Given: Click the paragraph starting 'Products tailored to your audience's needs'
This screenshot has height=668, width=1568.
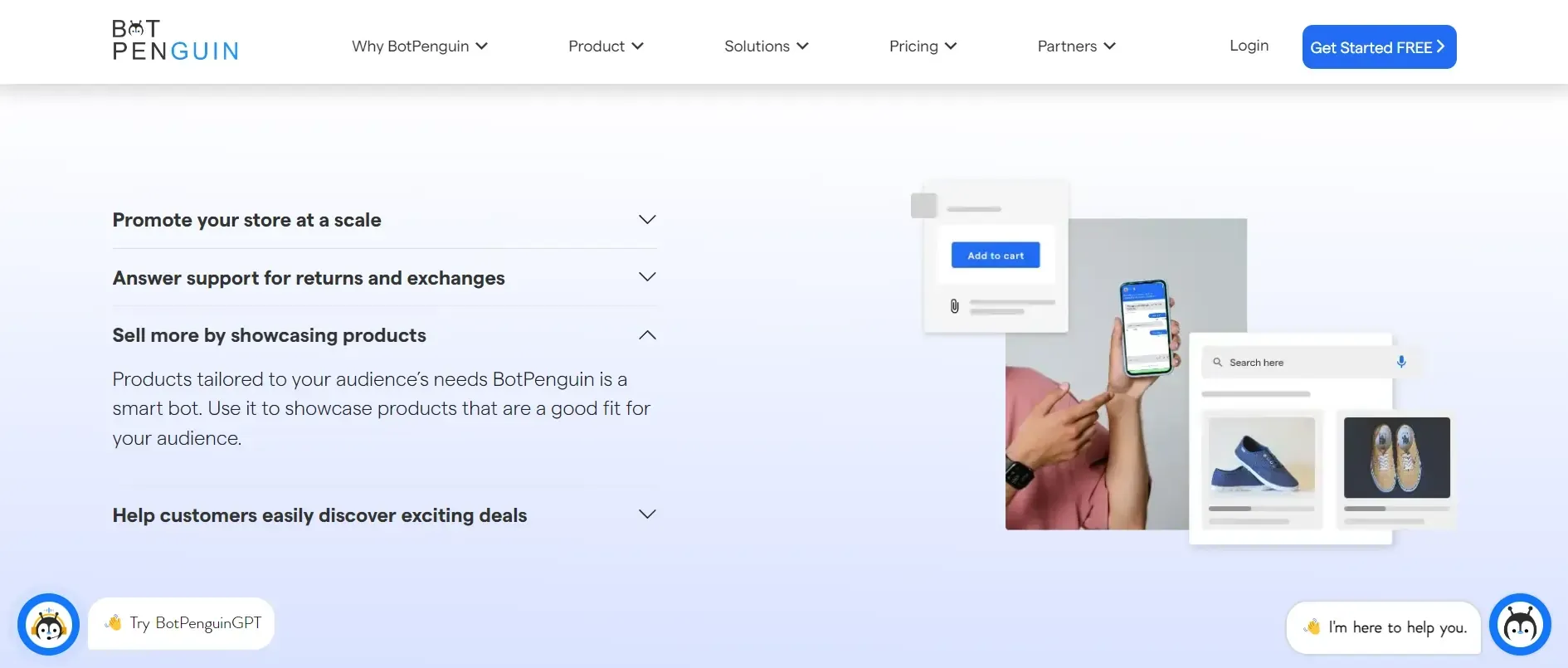Looking at the screenshot, I should point(382,408).
